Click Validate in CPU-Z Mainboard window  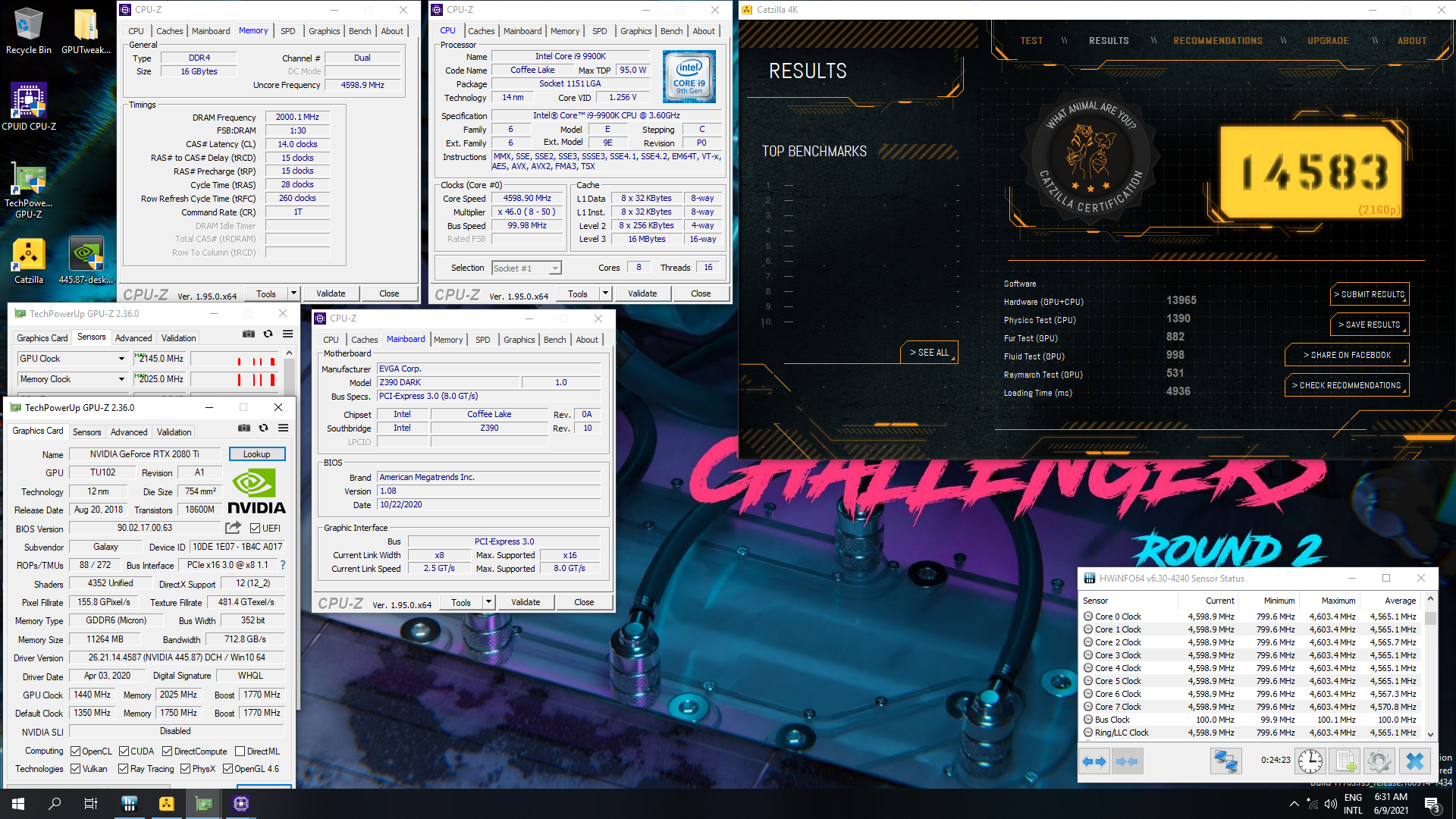(526, 602)
